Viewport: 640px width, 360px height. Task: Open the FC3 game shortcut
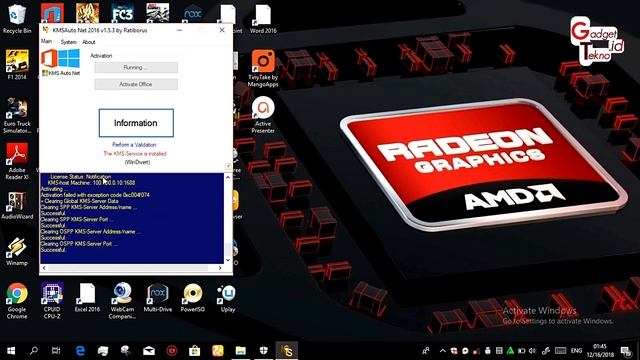click(122, 13)
